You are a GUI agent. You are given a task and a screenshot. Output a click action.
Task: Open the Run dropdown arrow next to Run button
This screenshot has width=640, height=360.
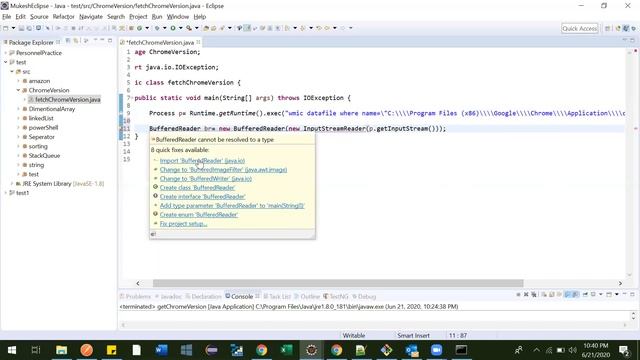point(180,28)
